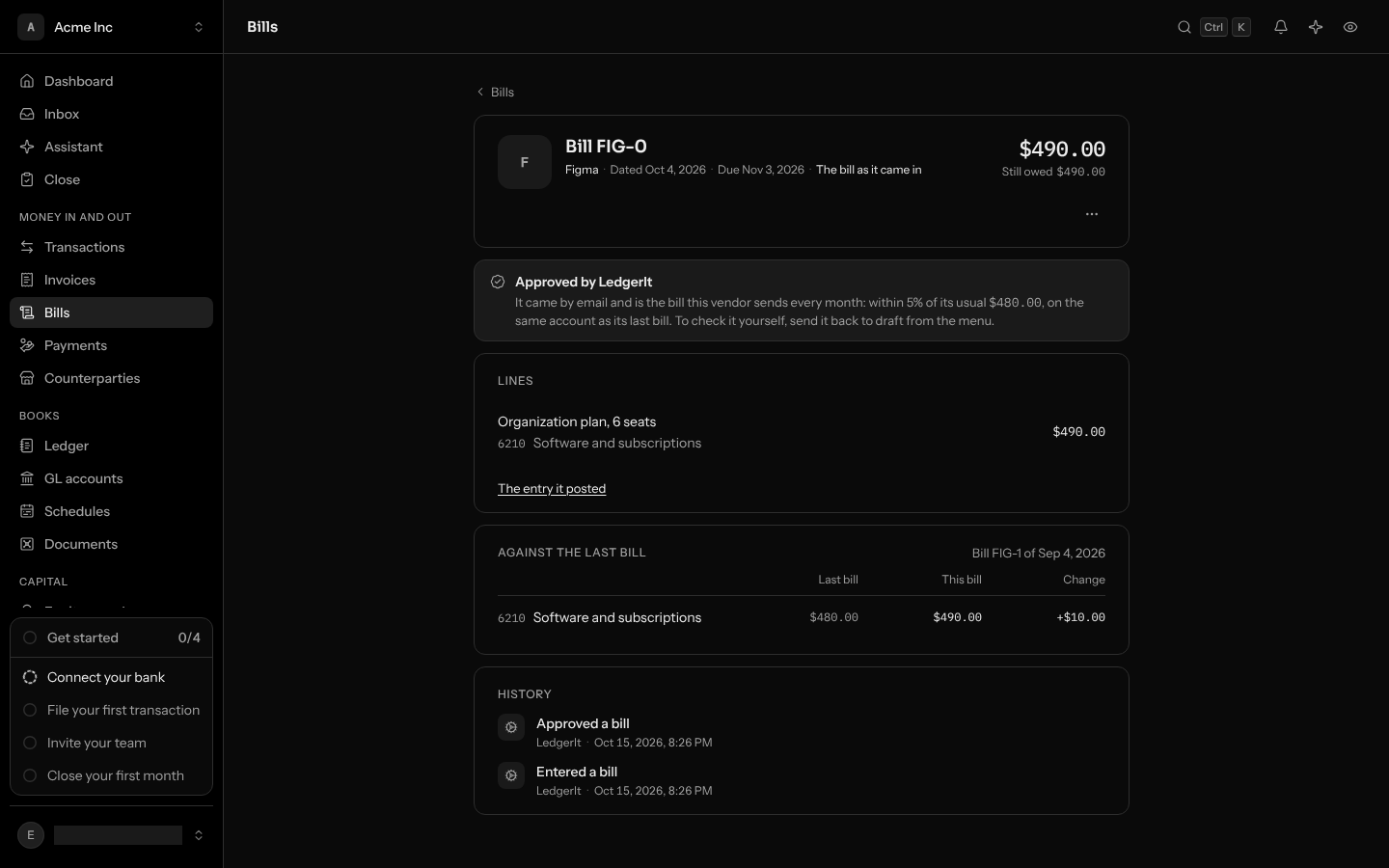Click the Documents icon in sidebar

coord(27,544)
